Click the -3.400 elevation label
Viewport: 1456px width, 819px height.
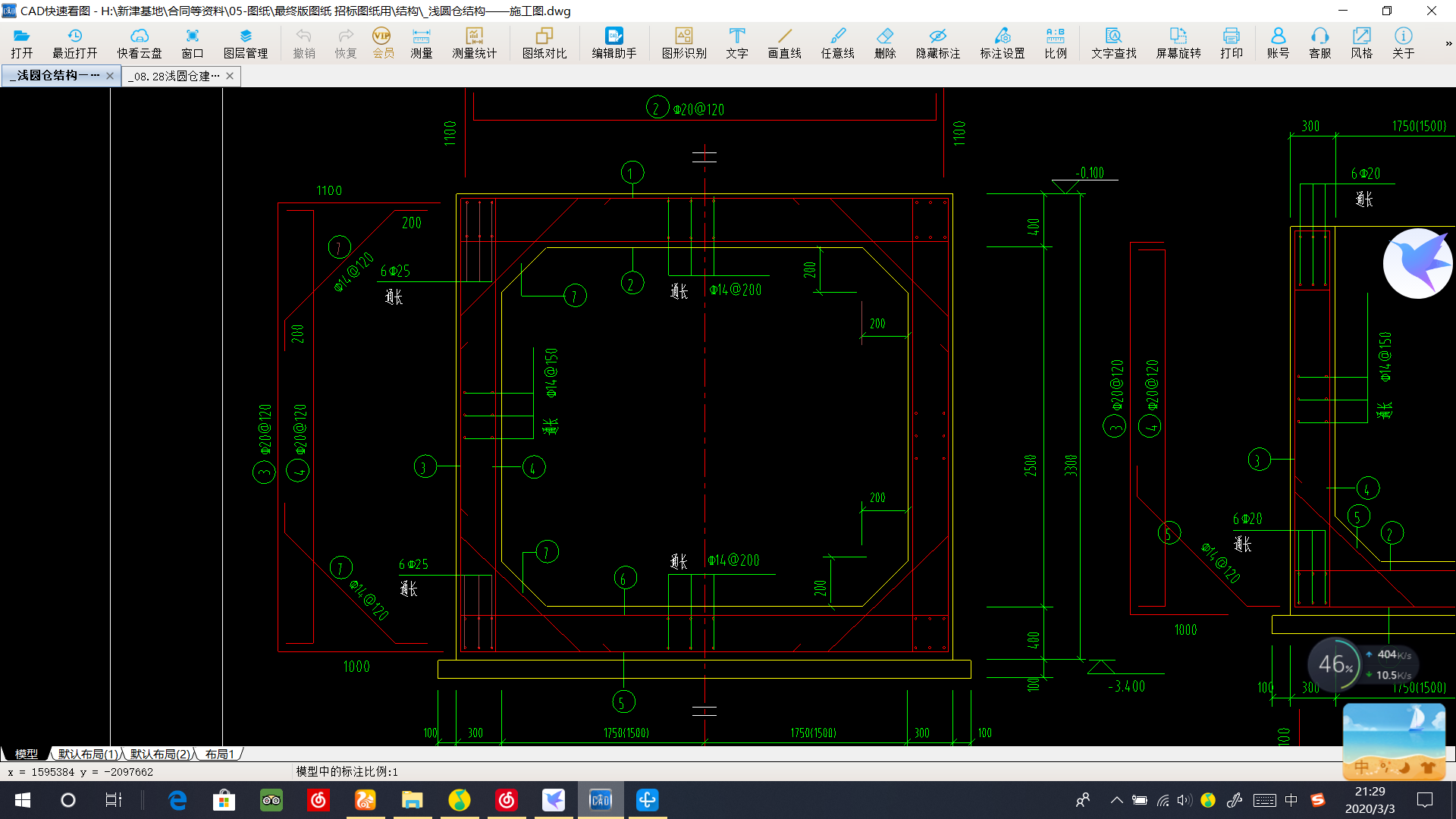(1126, 686)
